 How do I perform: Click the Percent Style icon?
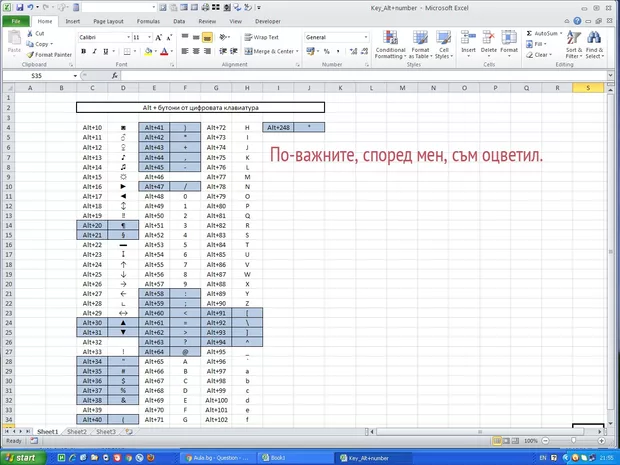click(327, 51)
